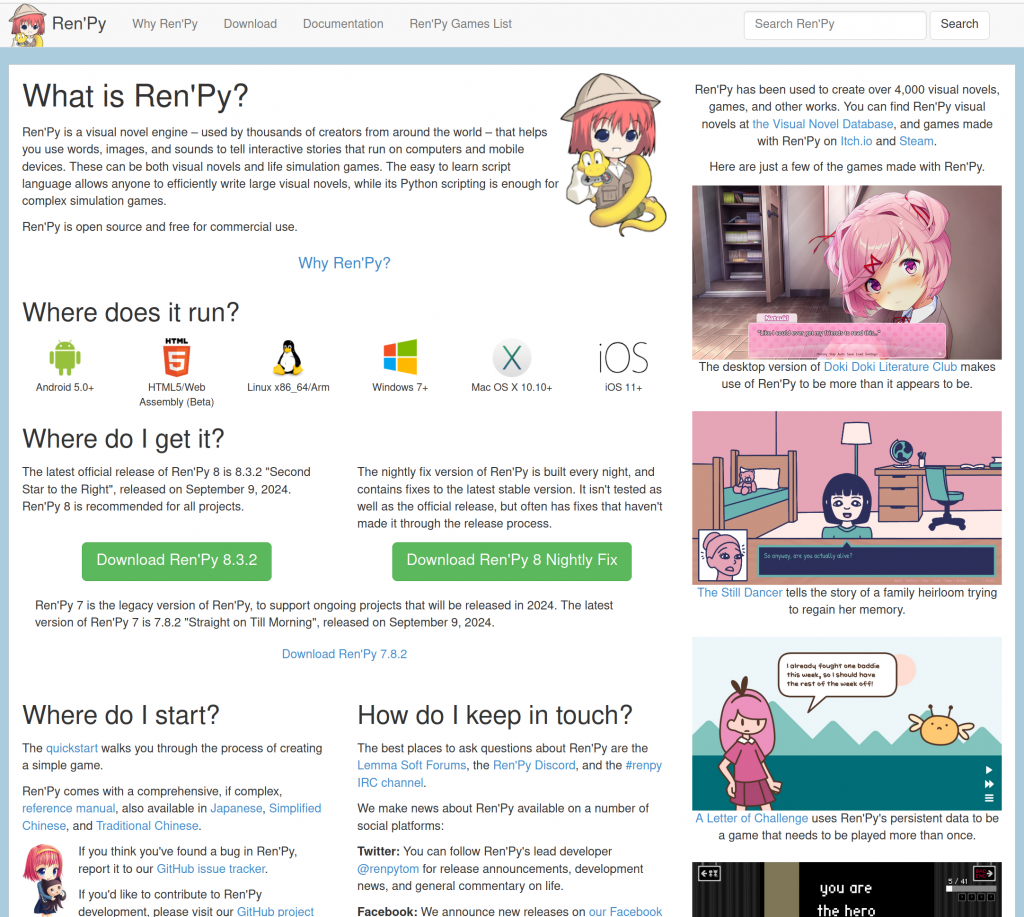The image size is (1024, 917).
Task: Open A Letter of Challenge screenshot
Action: (x=846, y=724)
